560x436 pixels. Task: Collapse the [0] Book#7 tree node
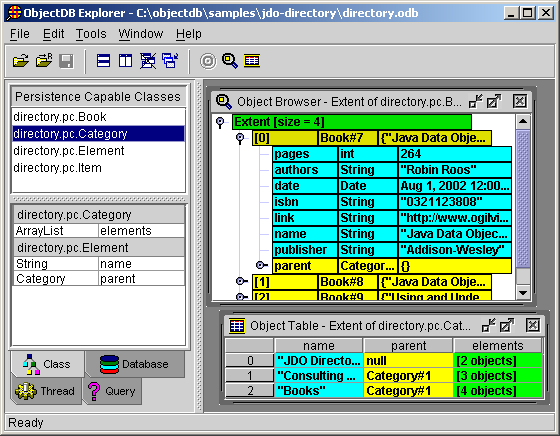point(240,138)
